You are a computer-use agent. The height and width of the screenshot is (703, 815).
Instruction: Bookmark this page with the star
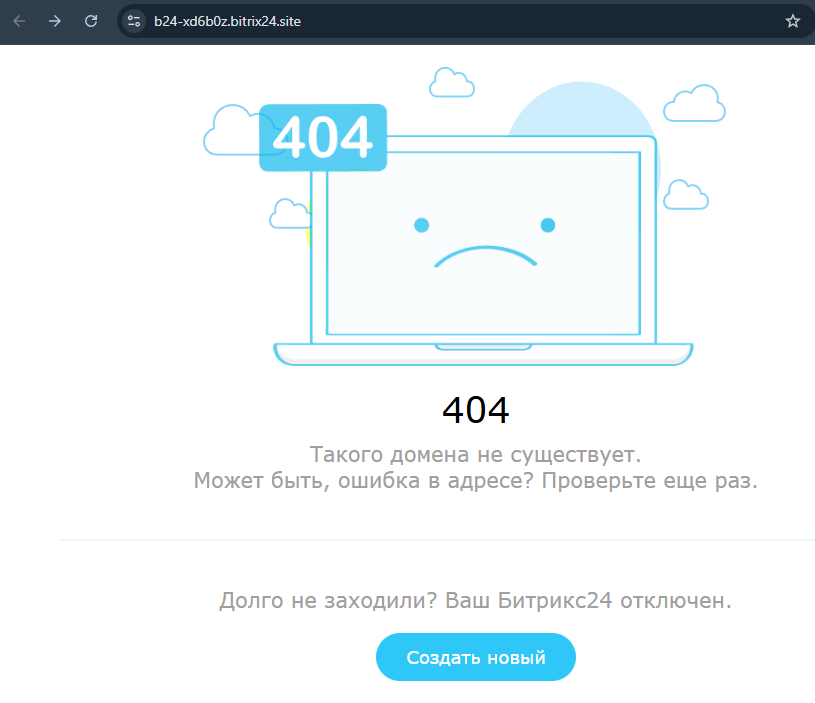pyautogui.click(x=793, y=21)
